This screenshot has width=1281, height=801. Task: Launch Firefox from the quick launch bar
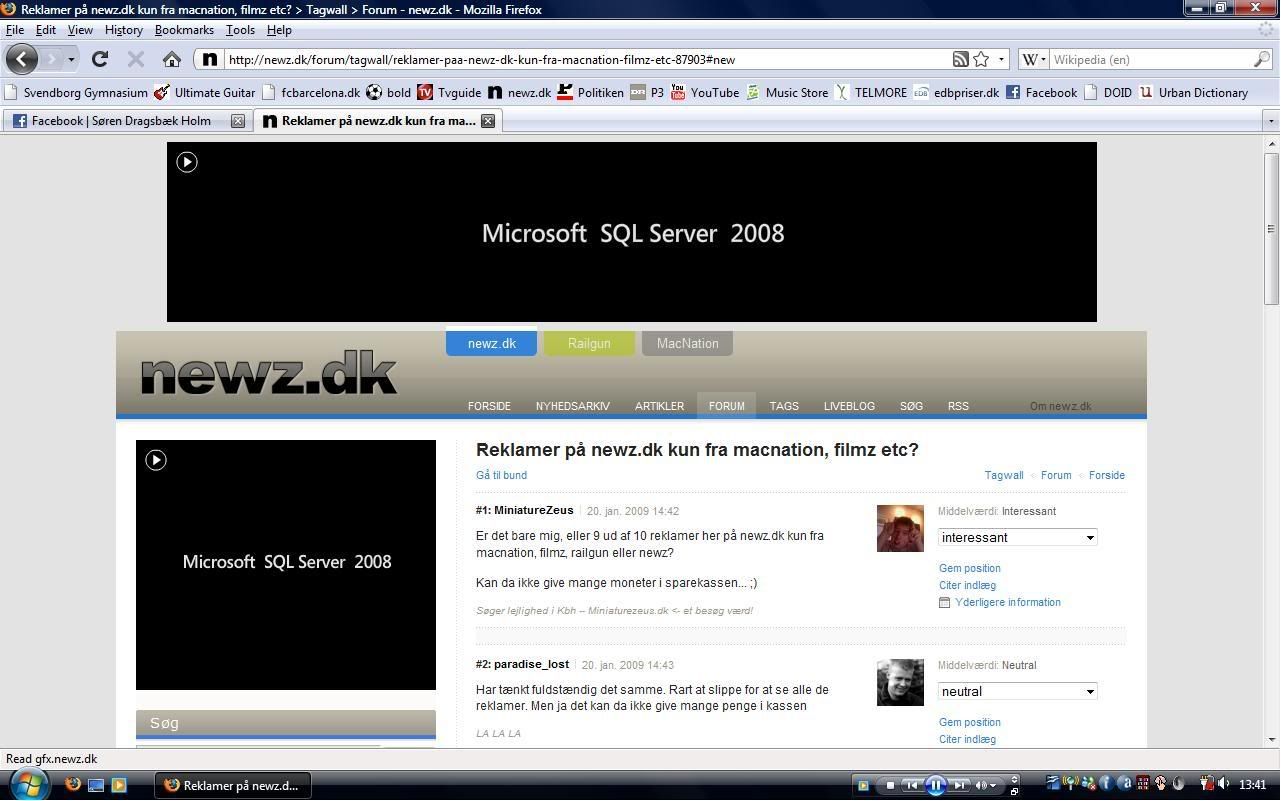pyautogui.click(x=72, y=785)
